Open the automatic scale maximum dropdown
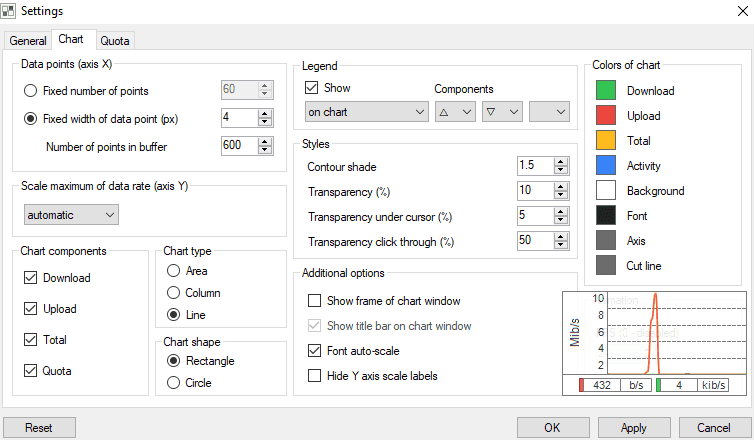Image resolution: width=756 pixels, height=443 pixels. point(69,215)
